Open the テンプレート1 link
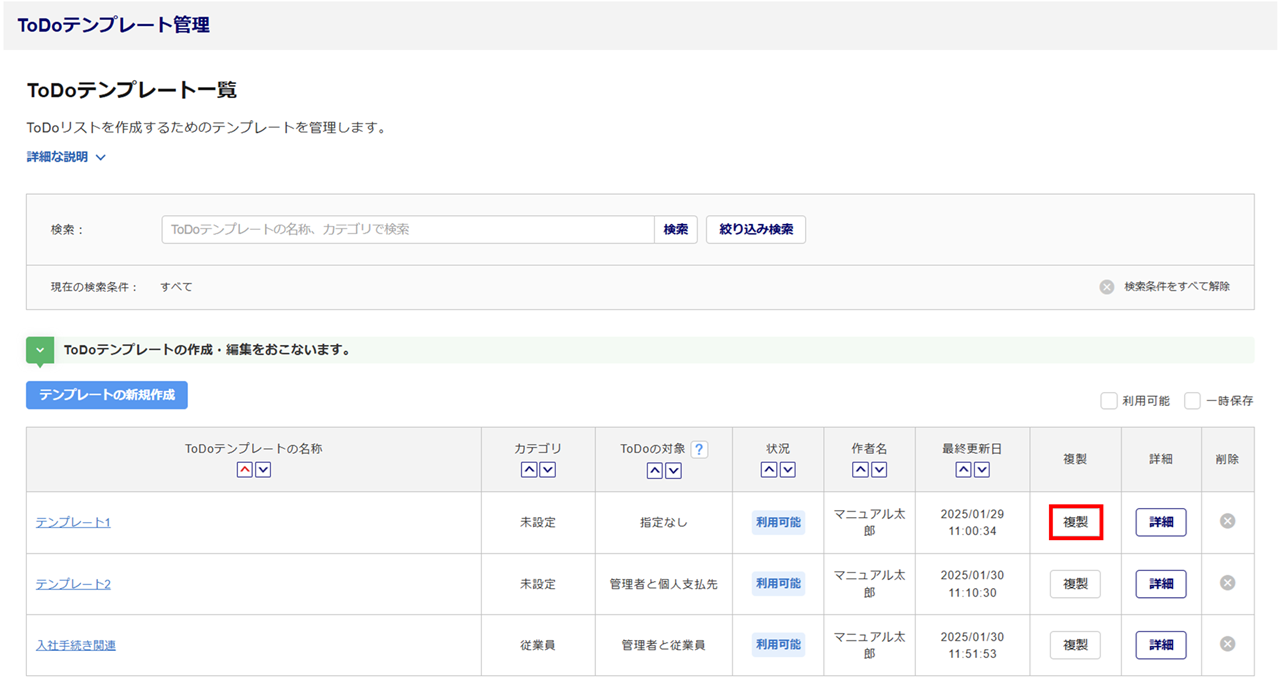Viewport: 1280px width, 681px height. pyautogui.click(x=73, y=522)
